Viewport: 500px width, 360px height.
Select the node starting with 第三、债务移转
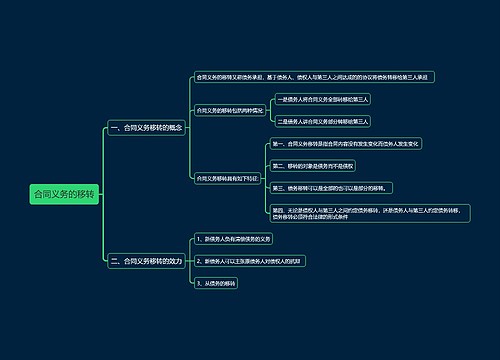point(331,188)
